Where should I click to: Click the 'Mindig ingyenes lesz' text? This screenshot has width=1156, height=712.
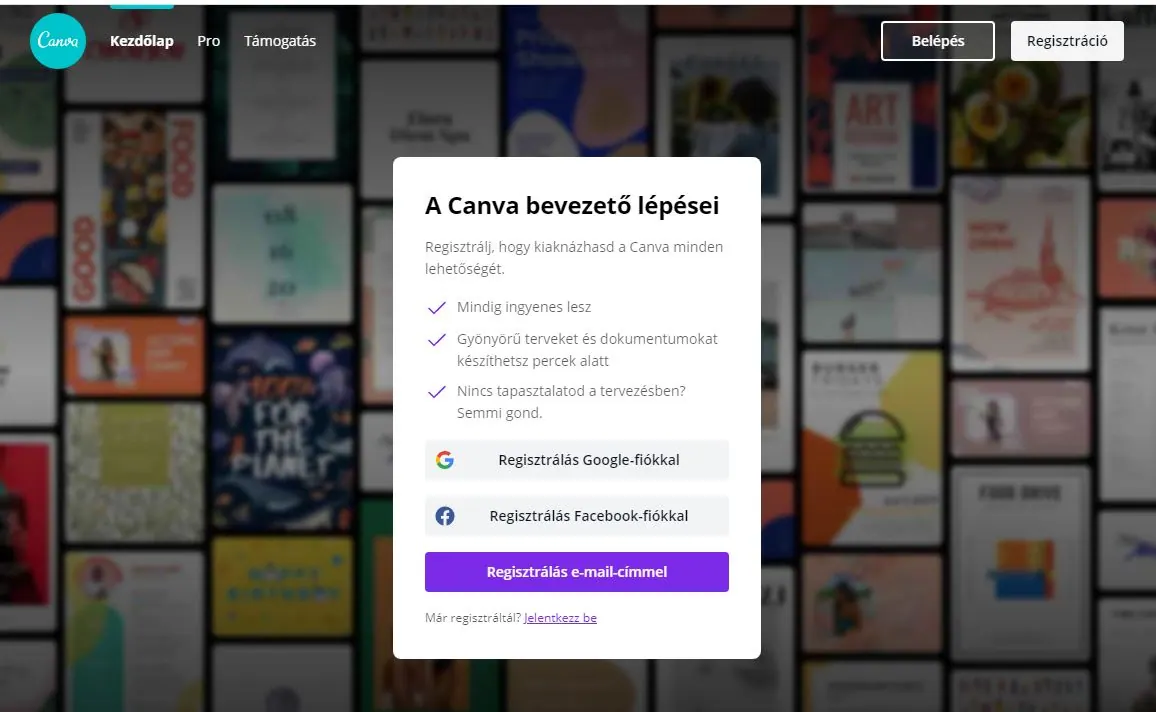[523, 307]
